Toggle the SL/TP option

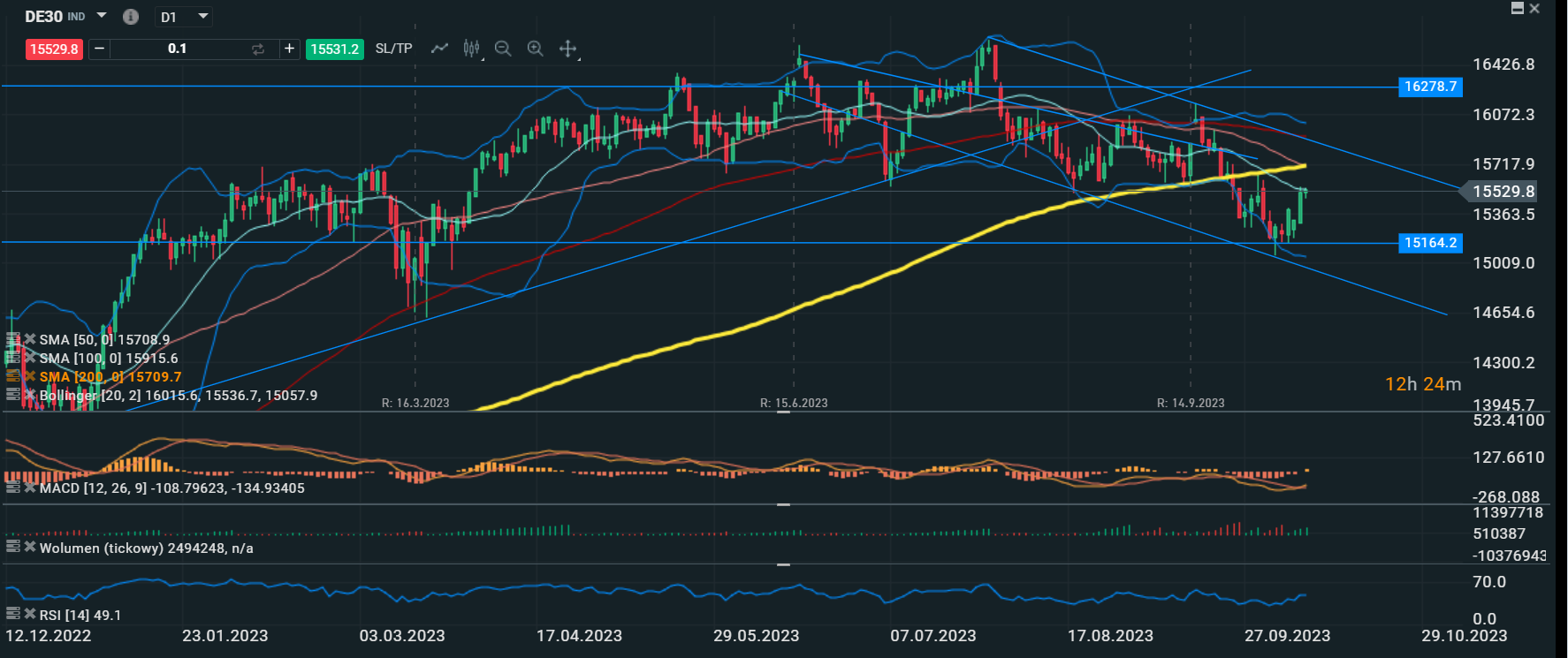click(393, 49)
